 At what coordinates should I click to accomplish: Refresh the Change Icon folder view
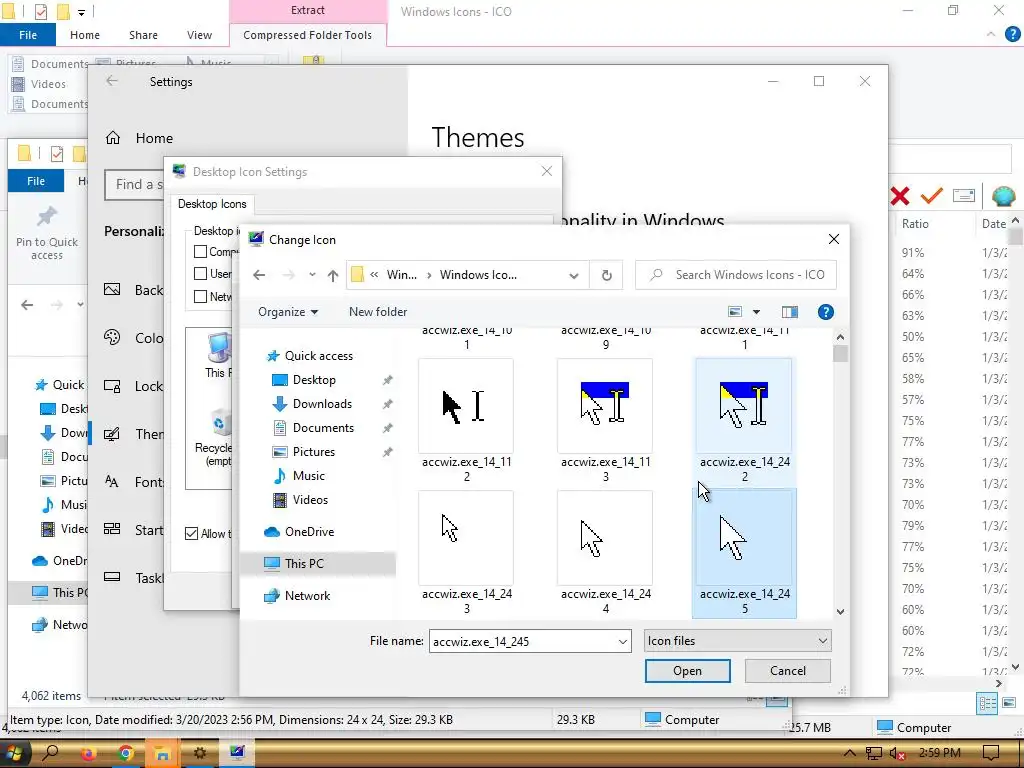click(607, 275)
